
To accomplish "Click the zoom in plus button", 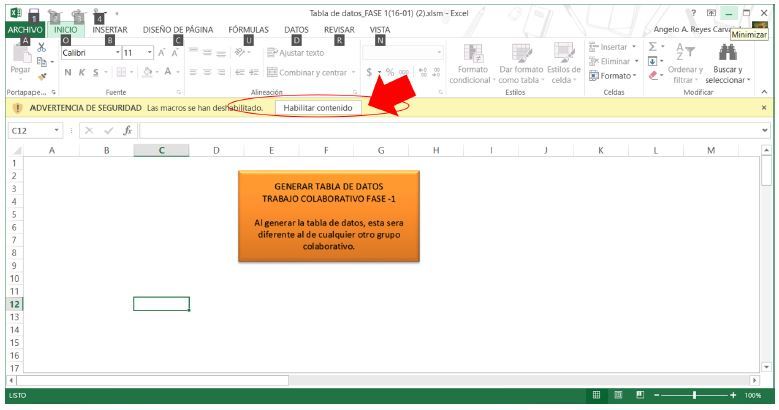I will tap(733, 395).
